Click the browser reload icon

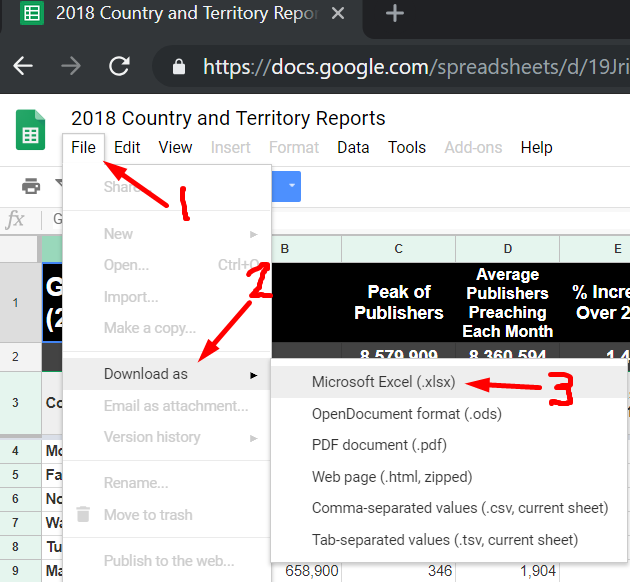tap(119, 66)
